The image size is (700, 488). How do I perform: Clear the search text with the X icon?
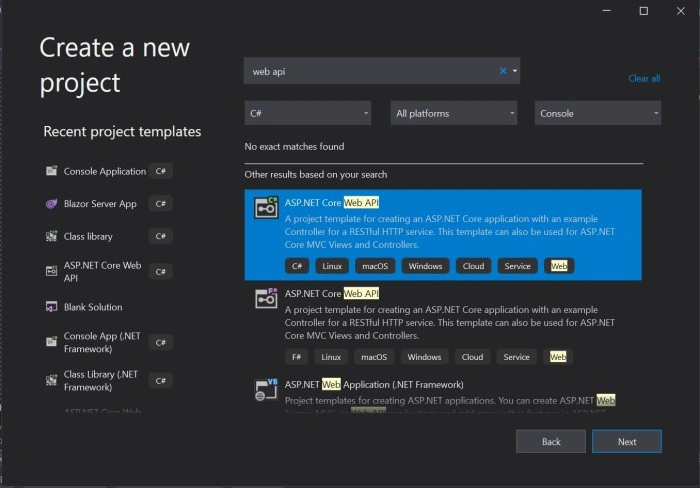pyautogui.click(x=503, y=71)
